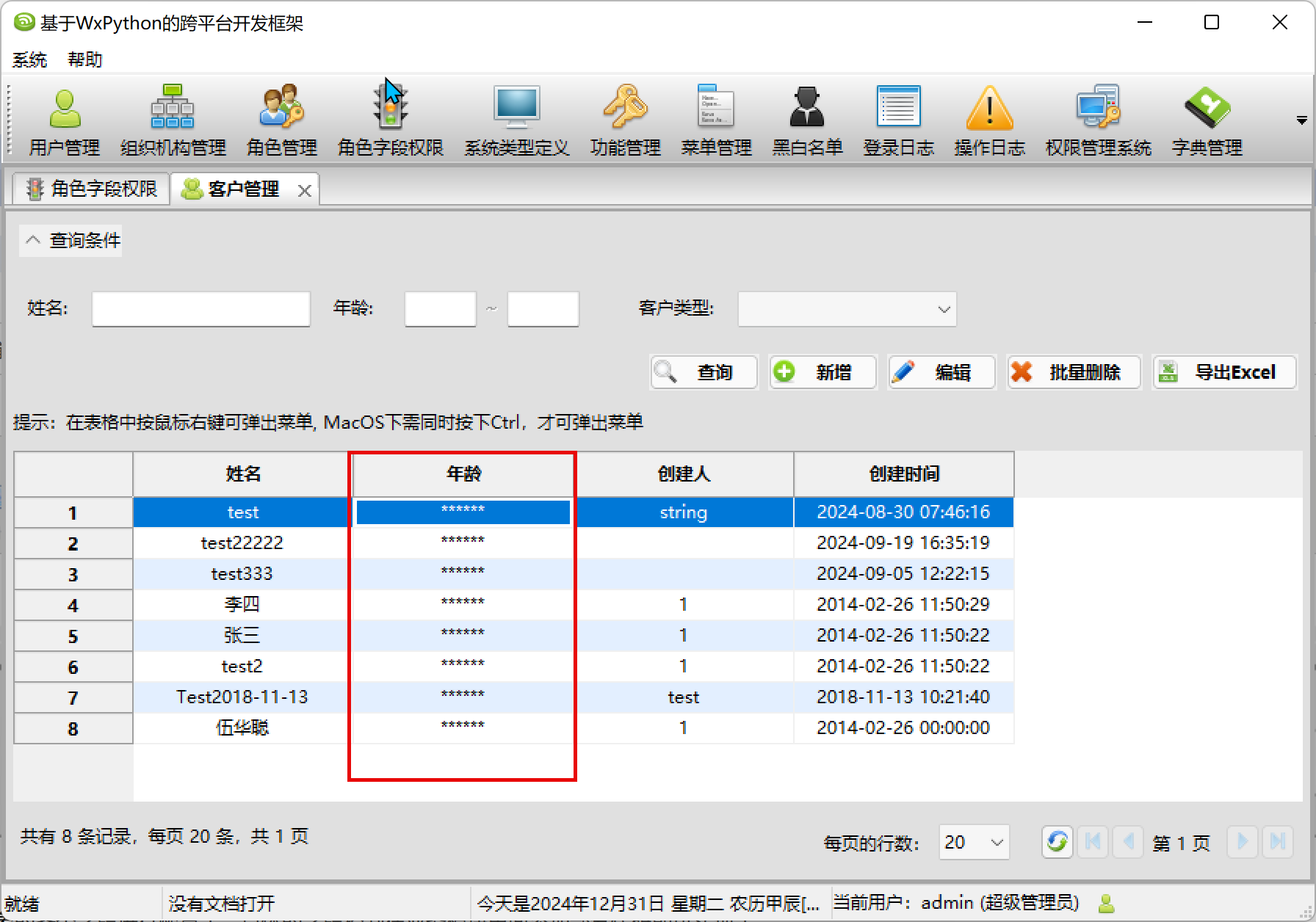
Task: Go to previous page arrow
Action: click(x=1129, y=841)
